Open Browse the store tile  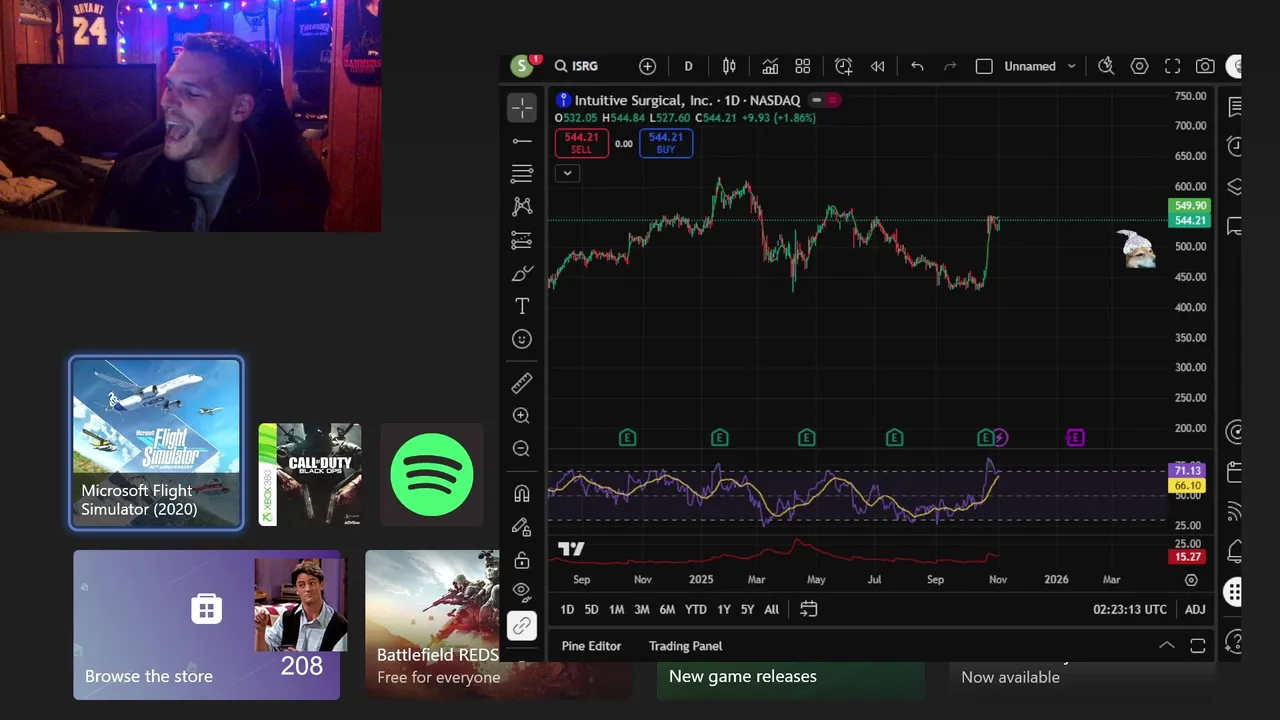tap(206, 625)
